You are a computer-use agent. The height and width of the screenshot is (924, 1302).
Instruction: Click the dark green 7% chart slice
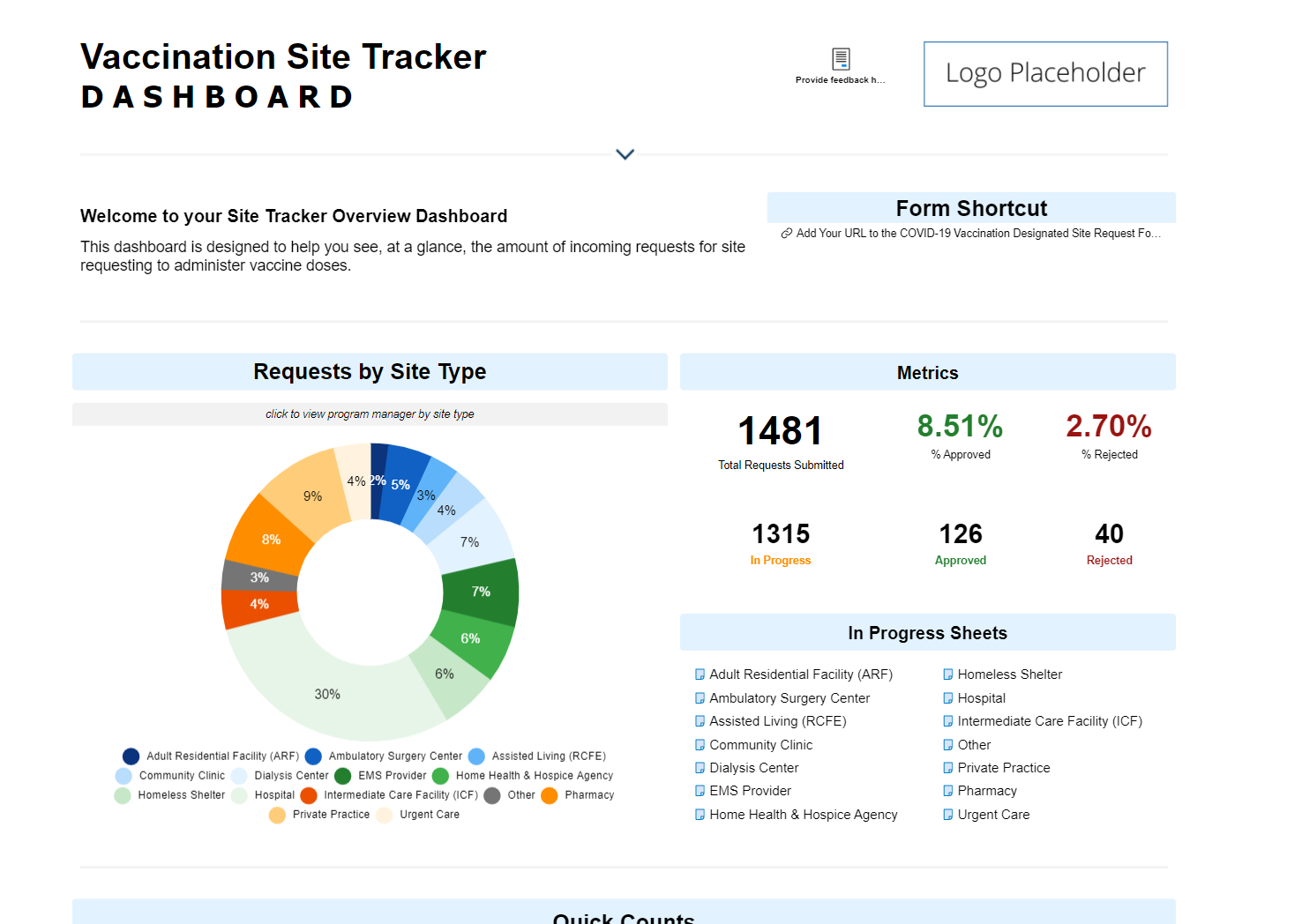pos(481,592)
